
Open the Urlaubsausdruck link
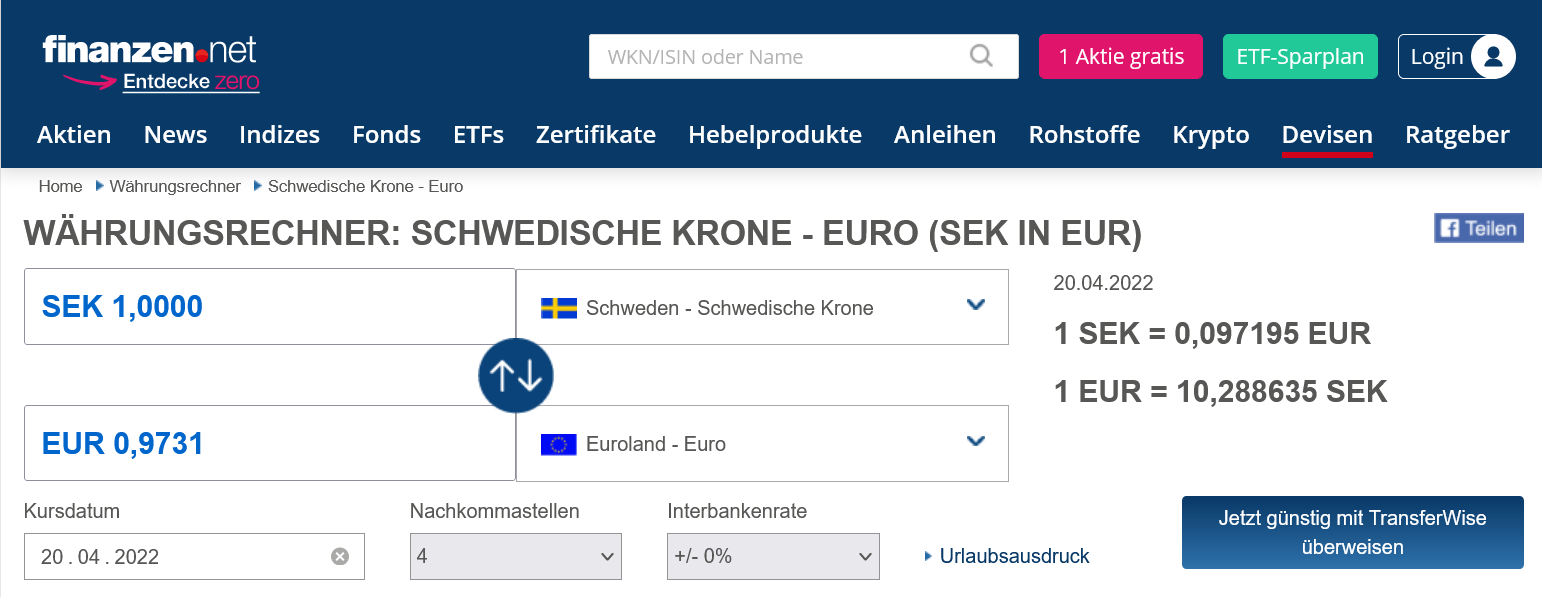(1014, 556)
